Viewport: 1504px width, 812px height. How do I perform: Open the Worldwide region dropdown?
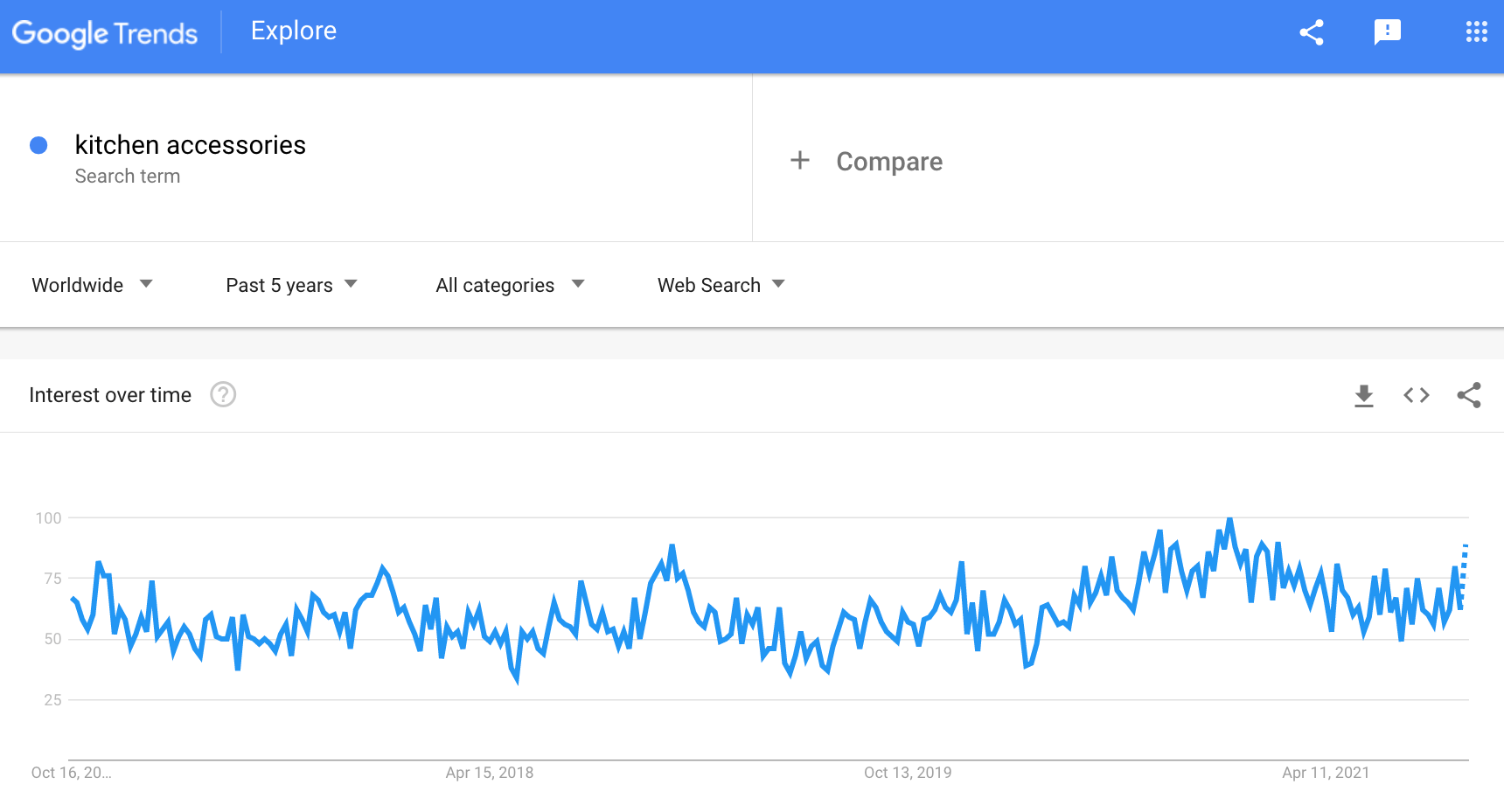pyautogui.click(x=92, y=285)
